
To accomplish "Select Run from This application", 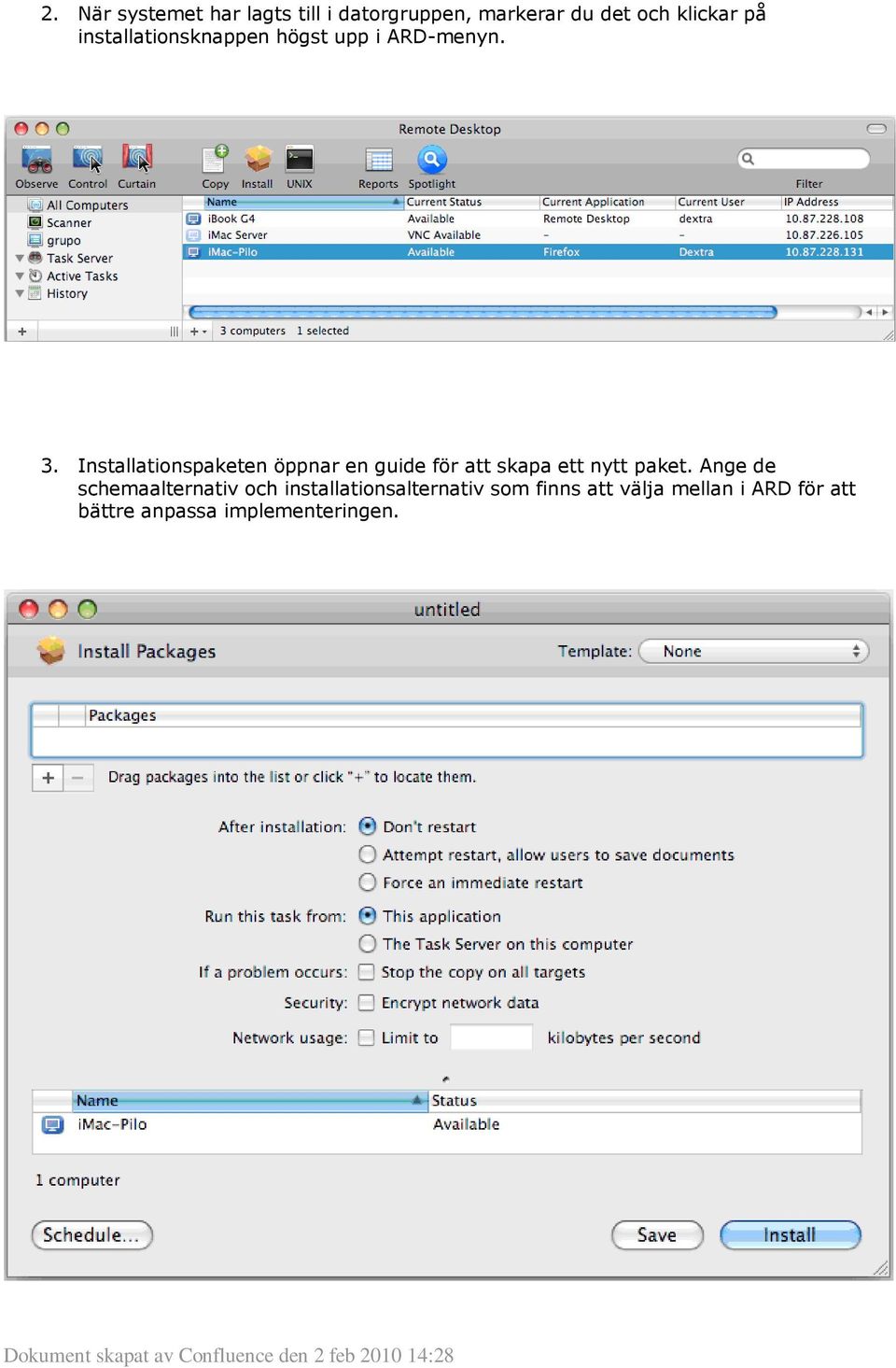I will pyautogui.click(x=368, y=916).
